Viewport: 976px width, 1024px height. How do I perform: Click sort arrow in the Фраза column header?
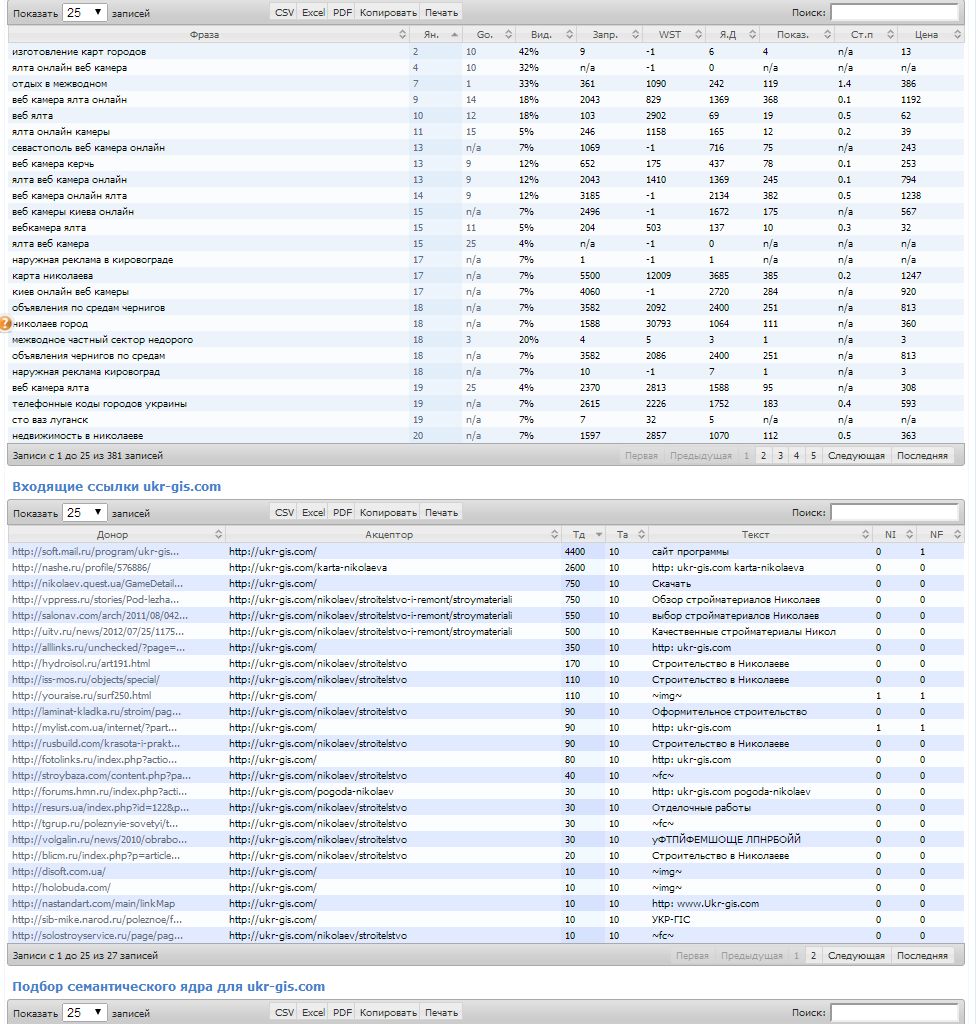(x=402, y=35)
